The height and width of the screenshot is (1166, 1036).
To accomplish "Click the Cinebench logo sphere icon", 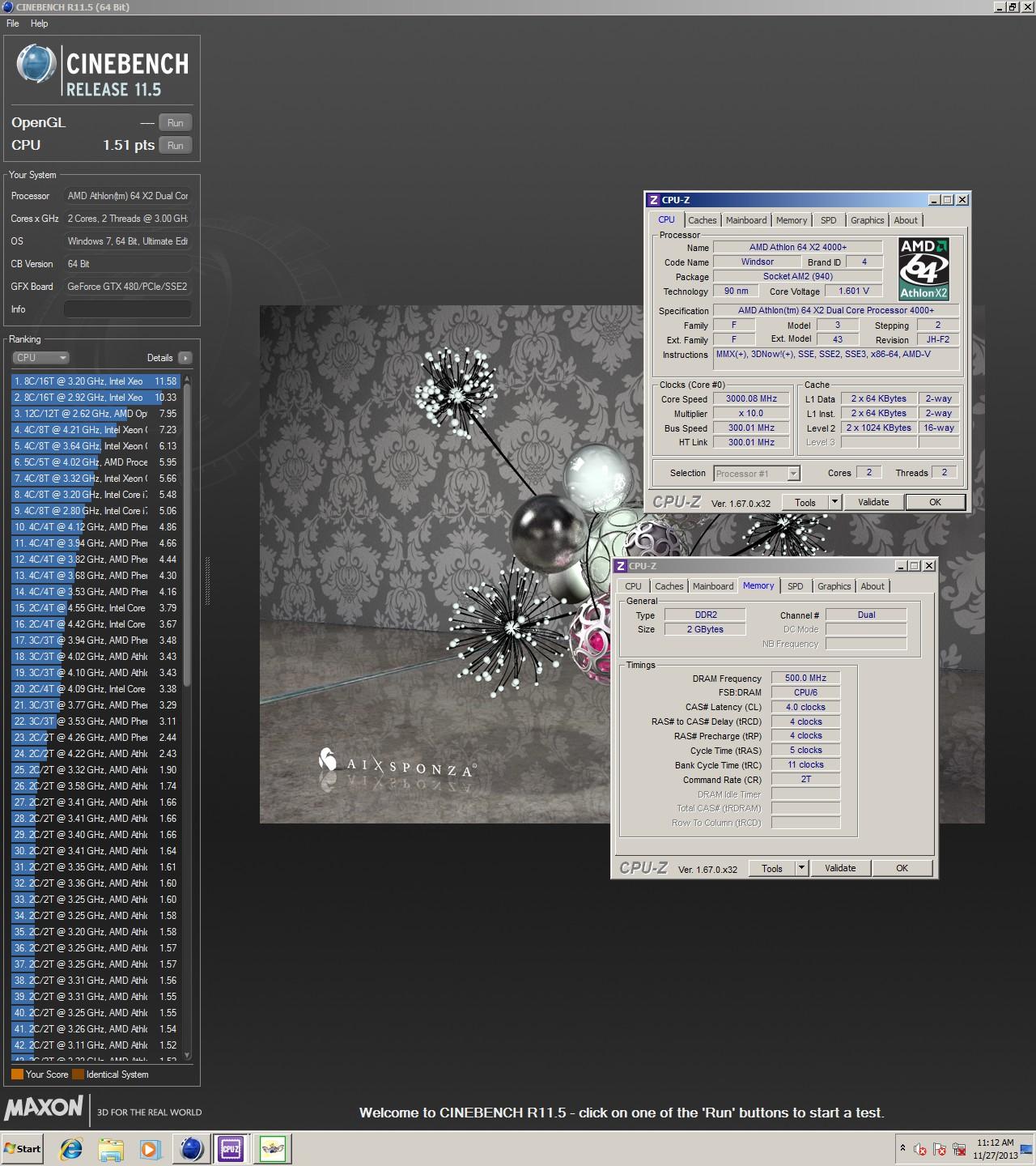I will (36, 64).
